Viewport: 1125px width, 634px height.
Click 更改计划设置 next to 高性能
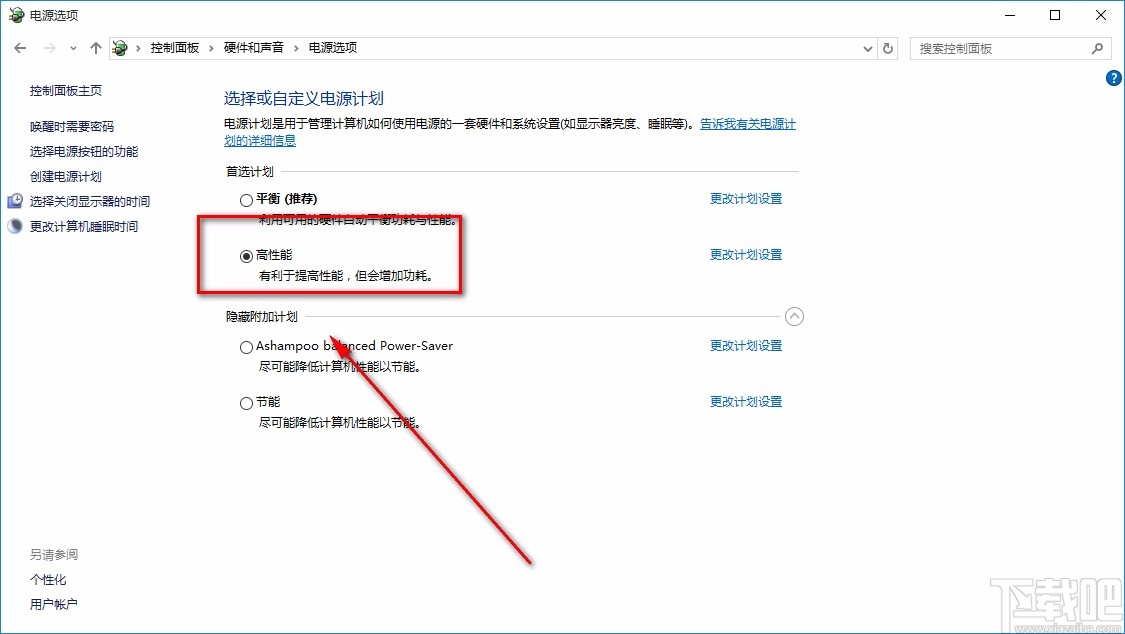point(745,254)
